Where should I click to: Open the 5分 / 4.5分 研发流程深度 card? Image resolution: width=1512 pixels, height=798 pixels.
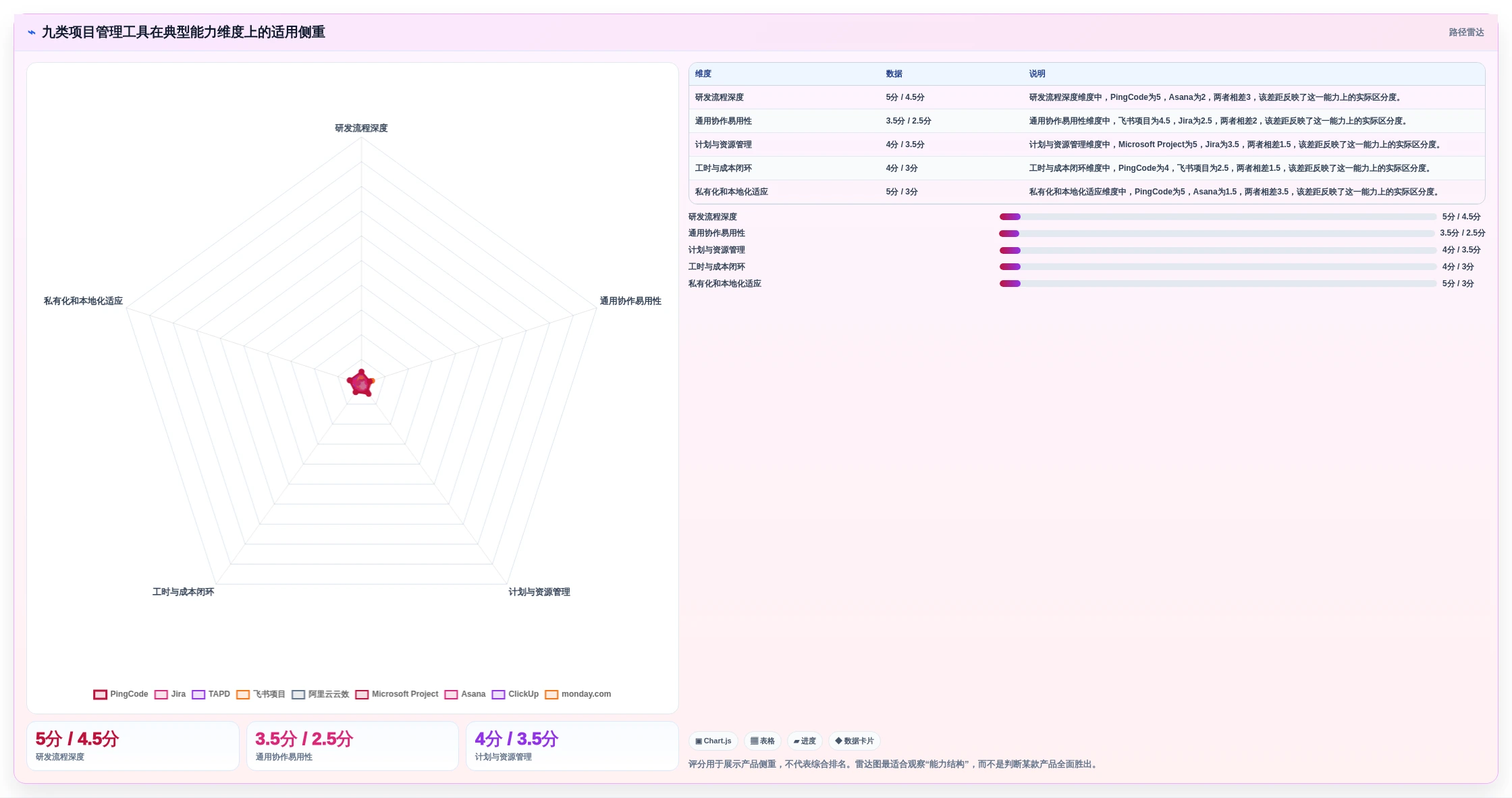click(133, 746)
